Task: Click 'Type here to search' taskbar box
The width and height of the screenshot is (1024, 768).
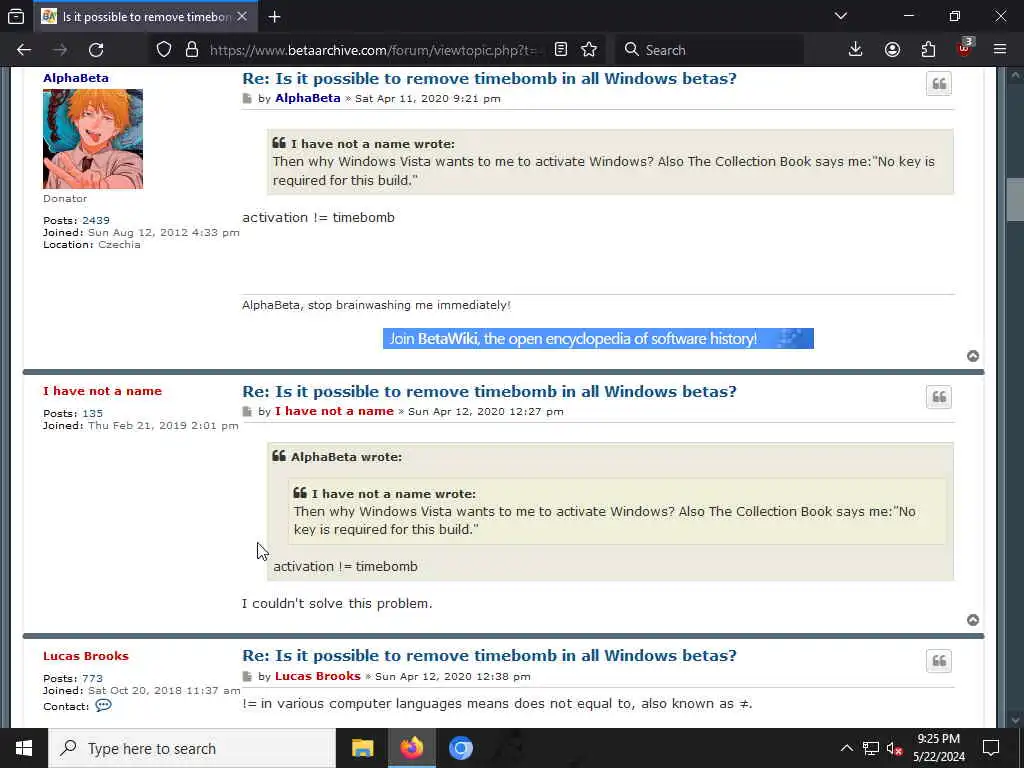Action: click(192, 748)
